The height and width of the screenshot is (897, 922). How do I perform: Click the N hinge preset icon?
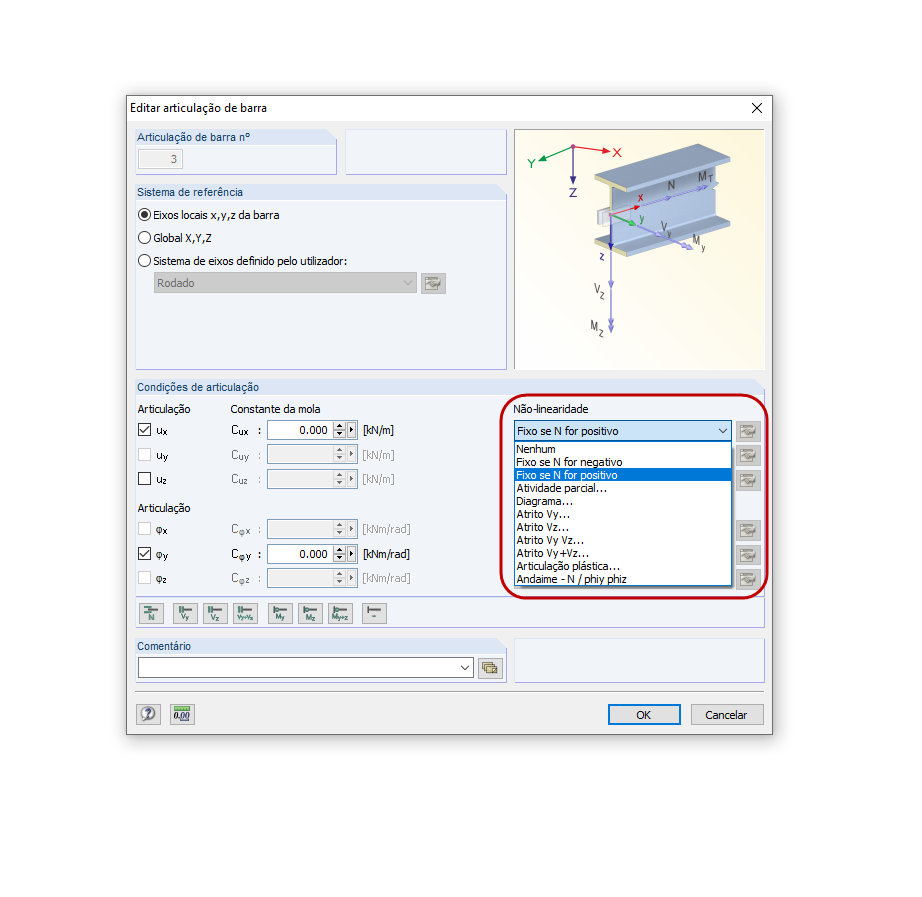pyautogui.click(x=151, y=613)
